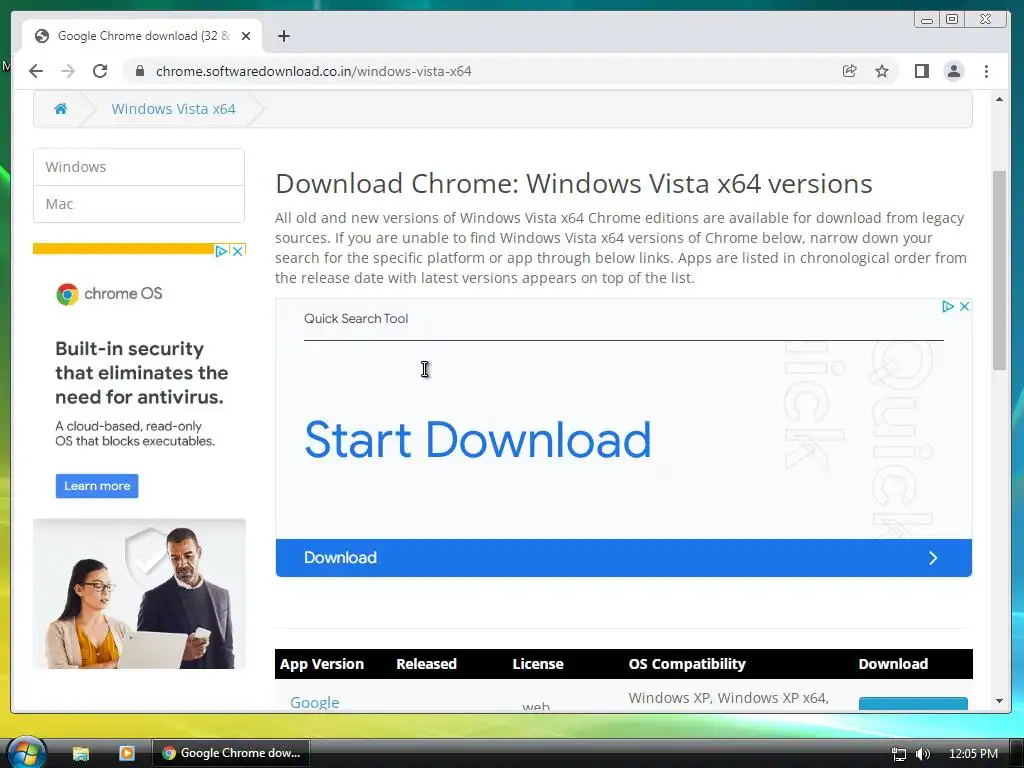Viewport: 1024px width, 768px height.
Task: Close the Quick Search Tool ad
Action: click(964, 306)
